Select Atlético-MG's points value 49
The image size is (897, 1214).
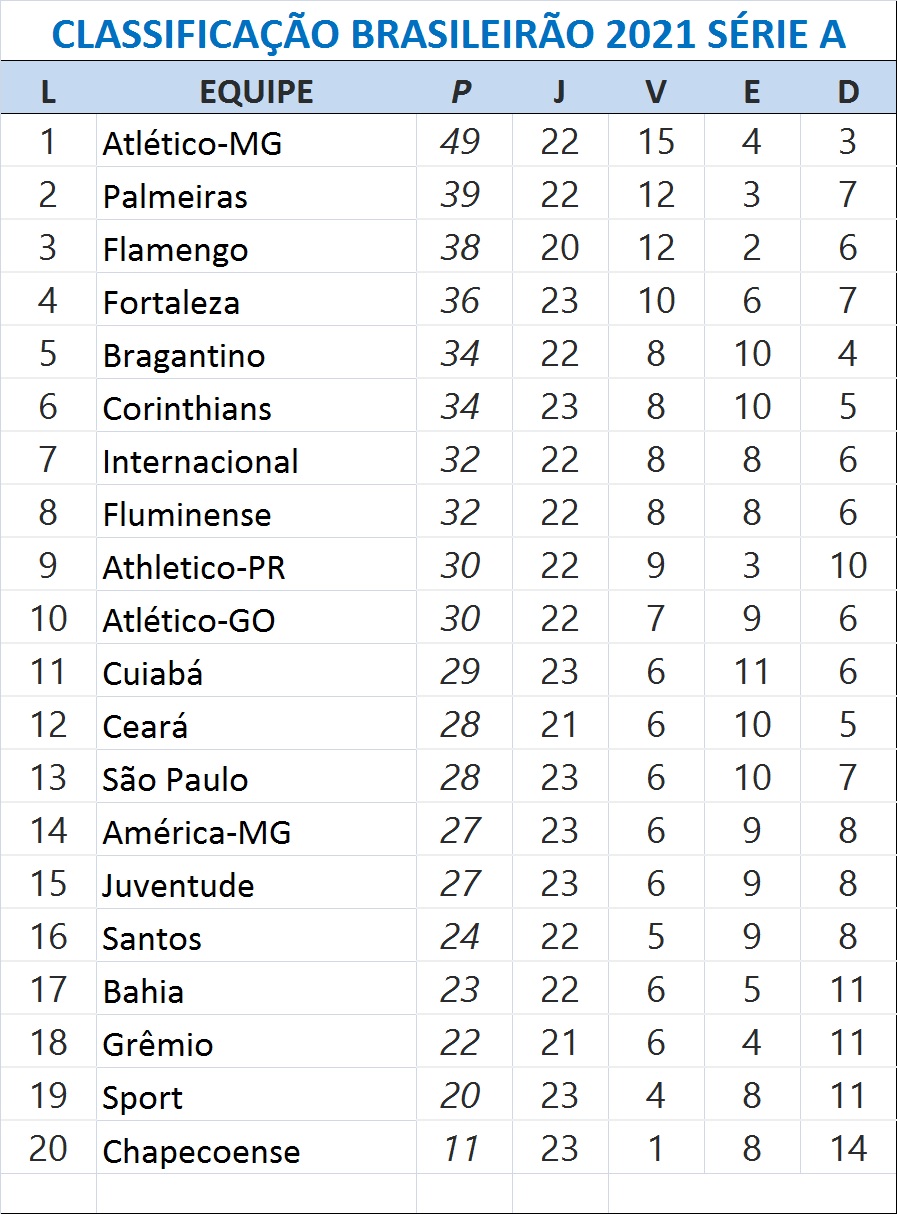pos(460,143)
